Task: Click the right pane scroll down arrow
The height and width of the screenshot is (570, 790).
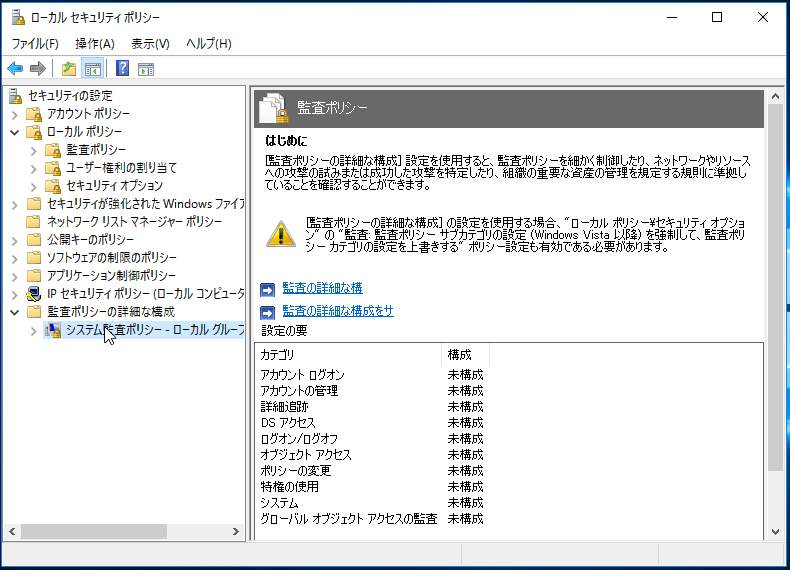Action: (775, 532)
